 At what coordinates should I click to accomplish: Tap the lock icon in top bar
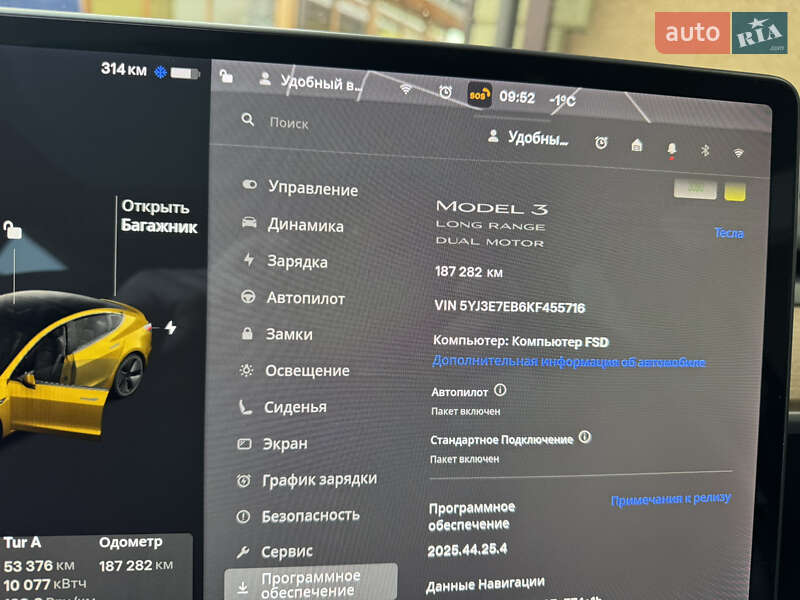coord(228,76)
